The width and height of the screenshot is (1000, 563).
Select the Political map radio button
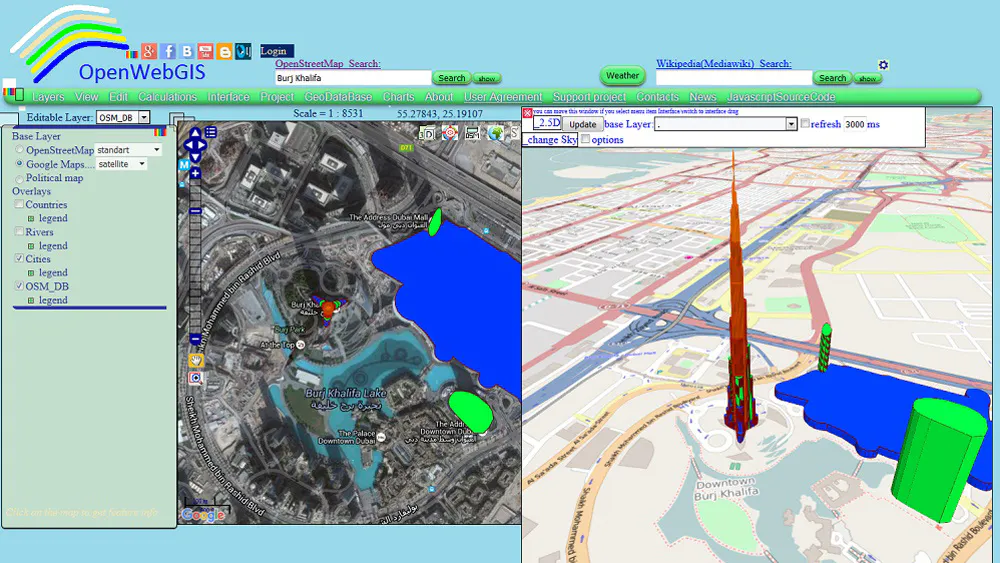[x=19, y=178]
